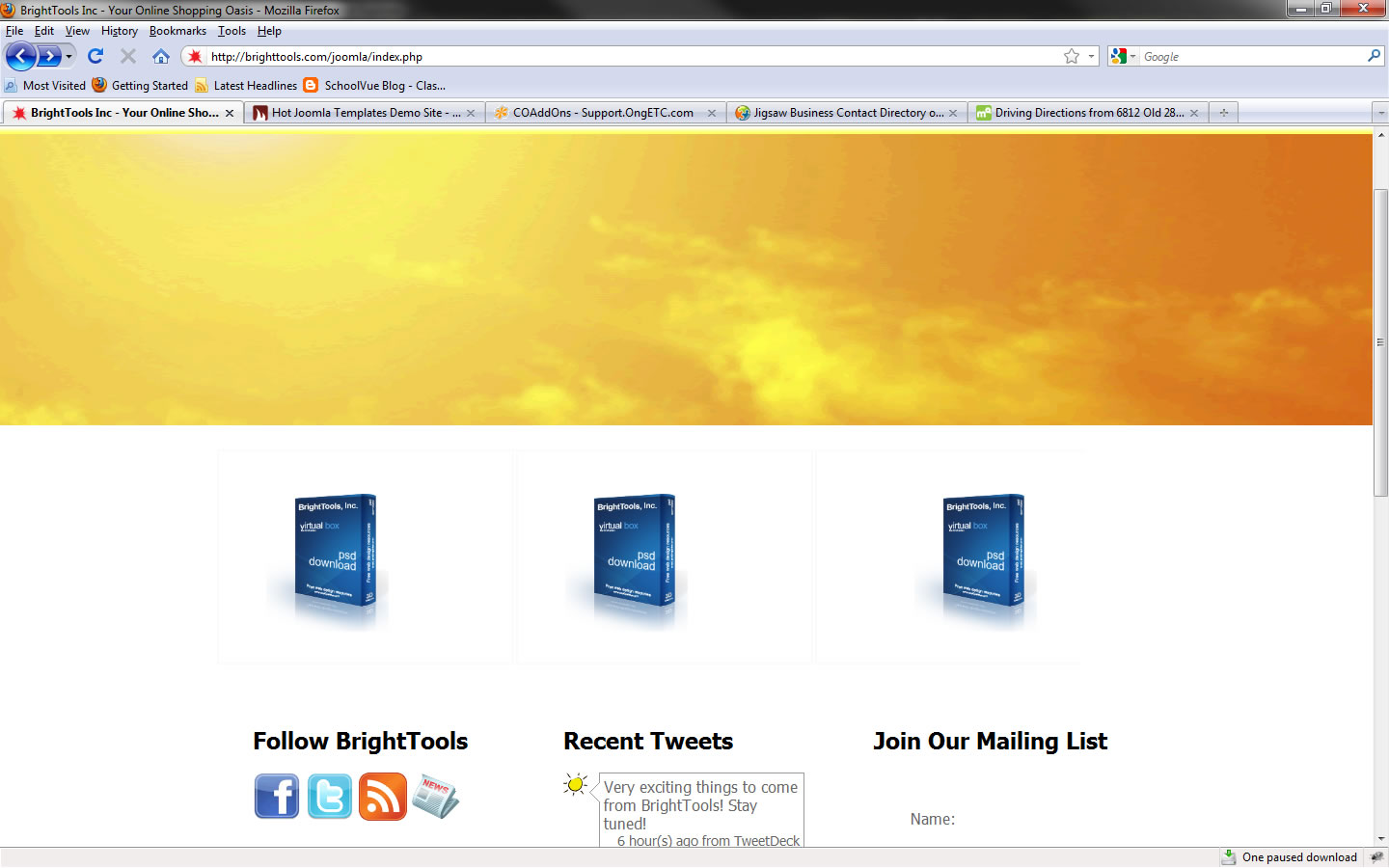Open the search engine selector dropdown
The height and width of the screenshot is (868, 1389).
point(1123,57)
